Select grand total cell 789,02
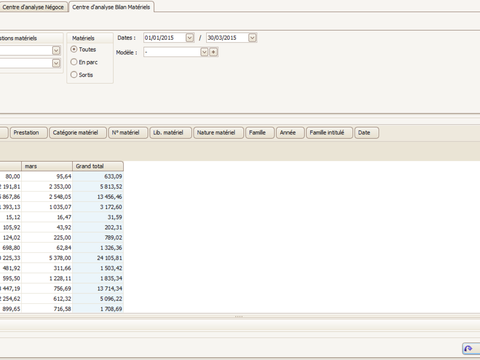The image size is (480, 360). 98,238
